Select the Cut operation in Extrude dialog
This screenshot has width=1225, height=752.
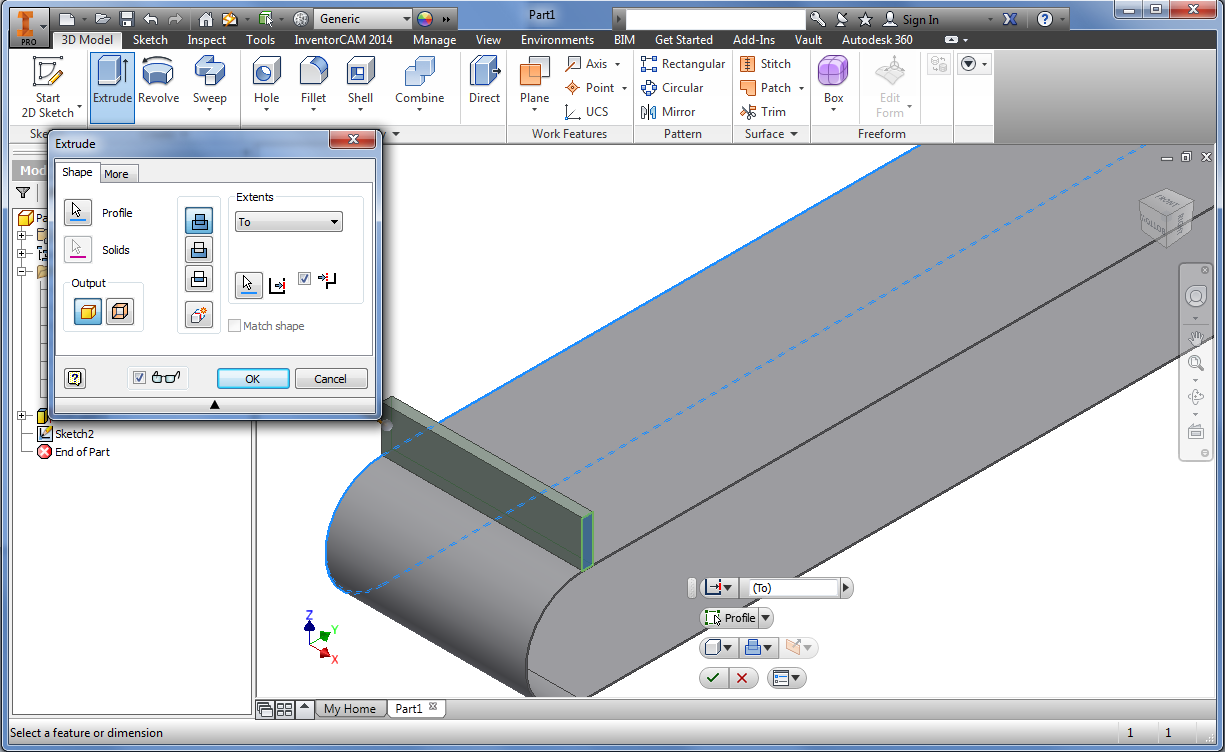click(199, 250)
